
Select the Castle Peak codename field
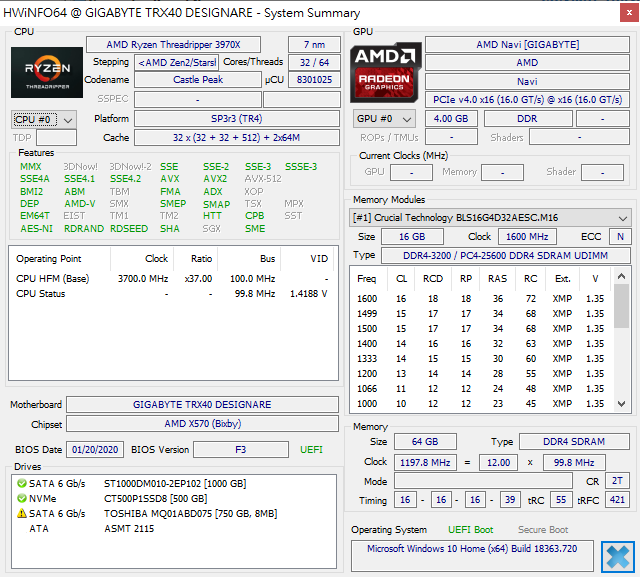coord(198,80)
